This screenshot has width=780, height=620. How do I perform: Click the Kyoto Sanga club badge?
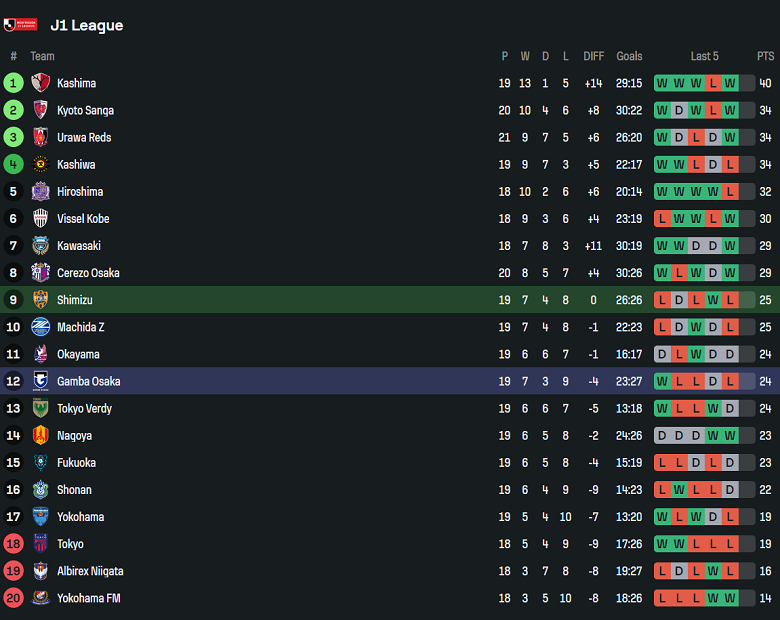[x=41, y=110]
